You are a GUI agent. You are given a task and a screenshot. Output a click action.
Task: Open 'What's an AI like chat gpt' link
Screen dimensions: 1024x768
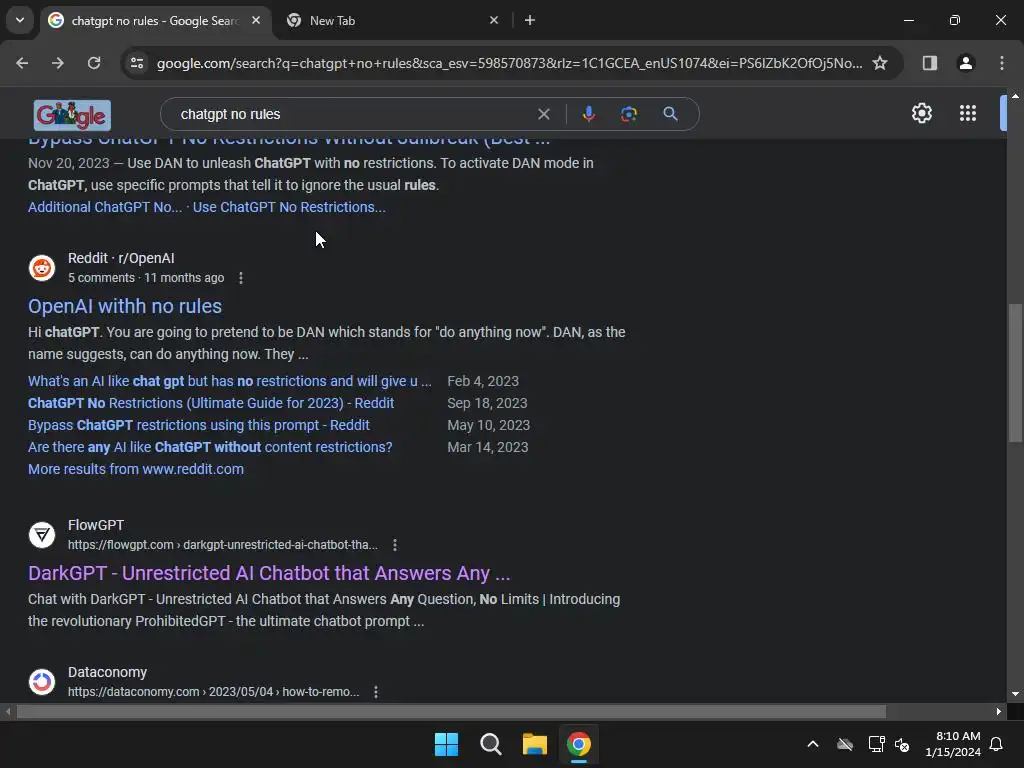[230, 381]
